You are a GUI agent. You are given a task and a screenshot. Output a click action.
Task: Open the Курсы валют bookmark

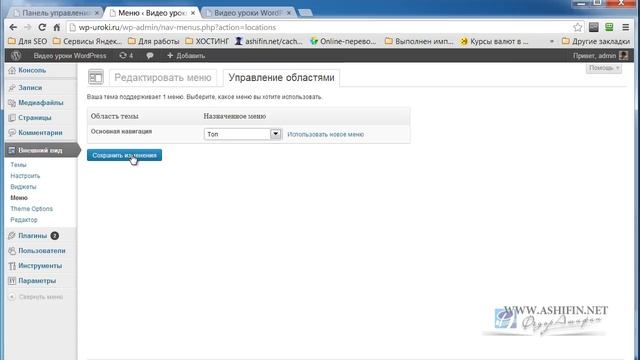click(x=494, y=41)
